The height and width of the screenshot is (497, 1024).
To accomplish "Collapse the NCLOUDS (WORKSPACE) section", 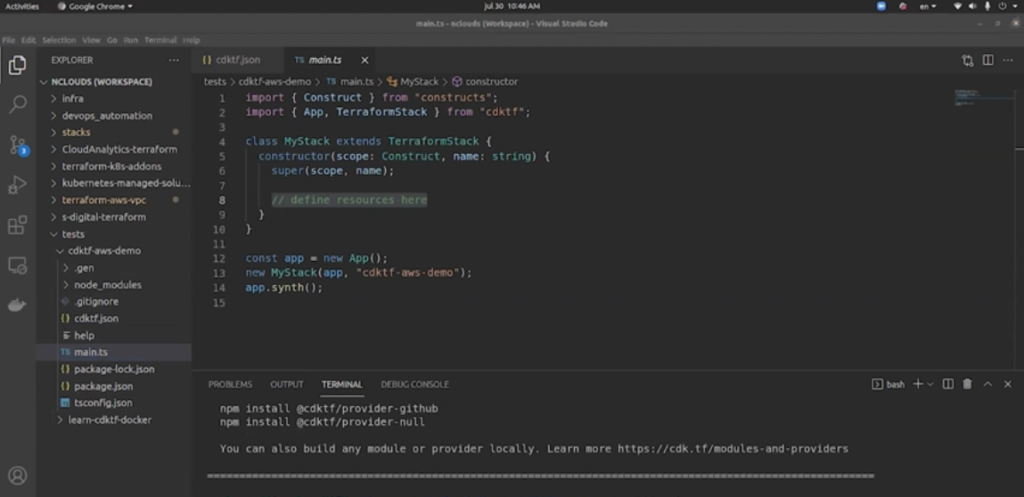I will tap(114, 82).
